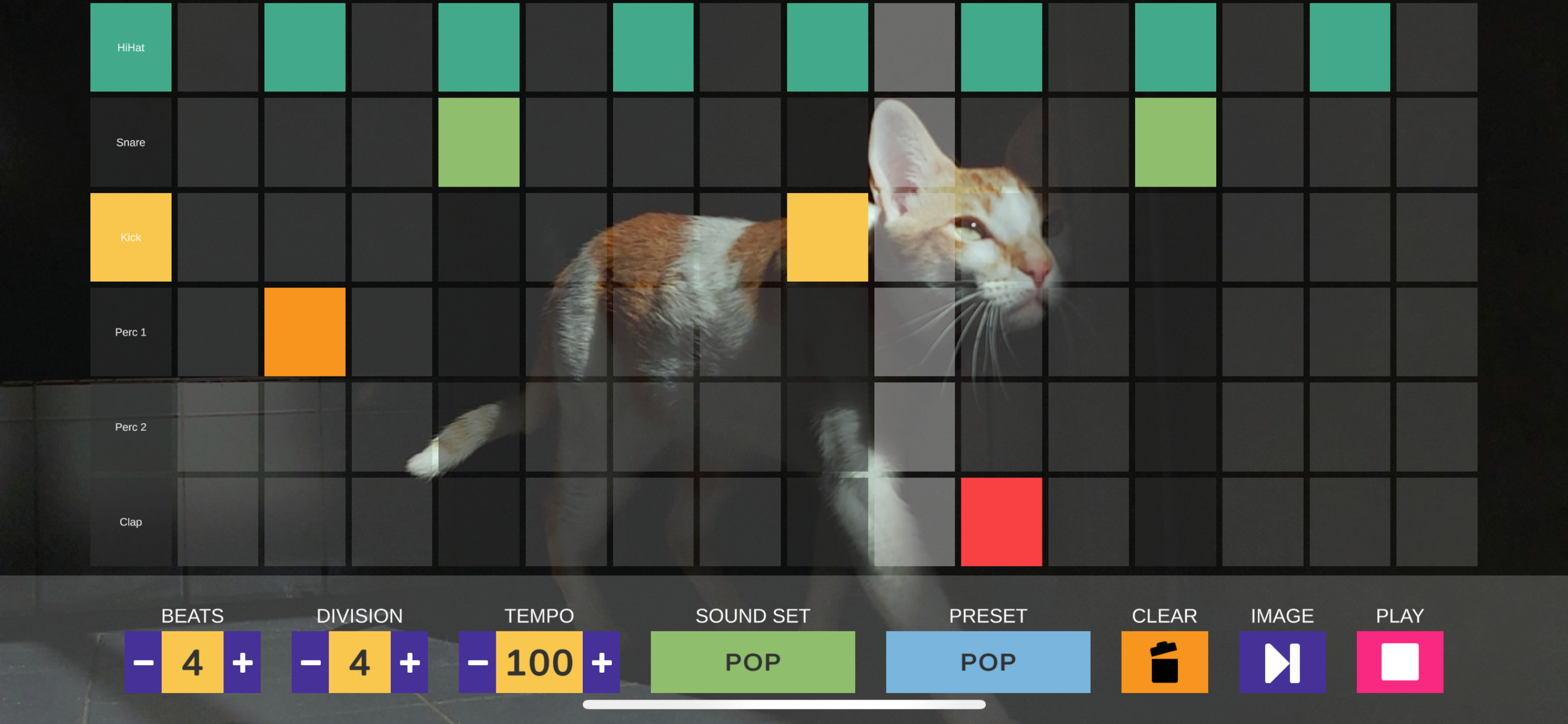Lower the Tempo with minus button
Screen dimensions: 1568x724
[x=477, y=661]
